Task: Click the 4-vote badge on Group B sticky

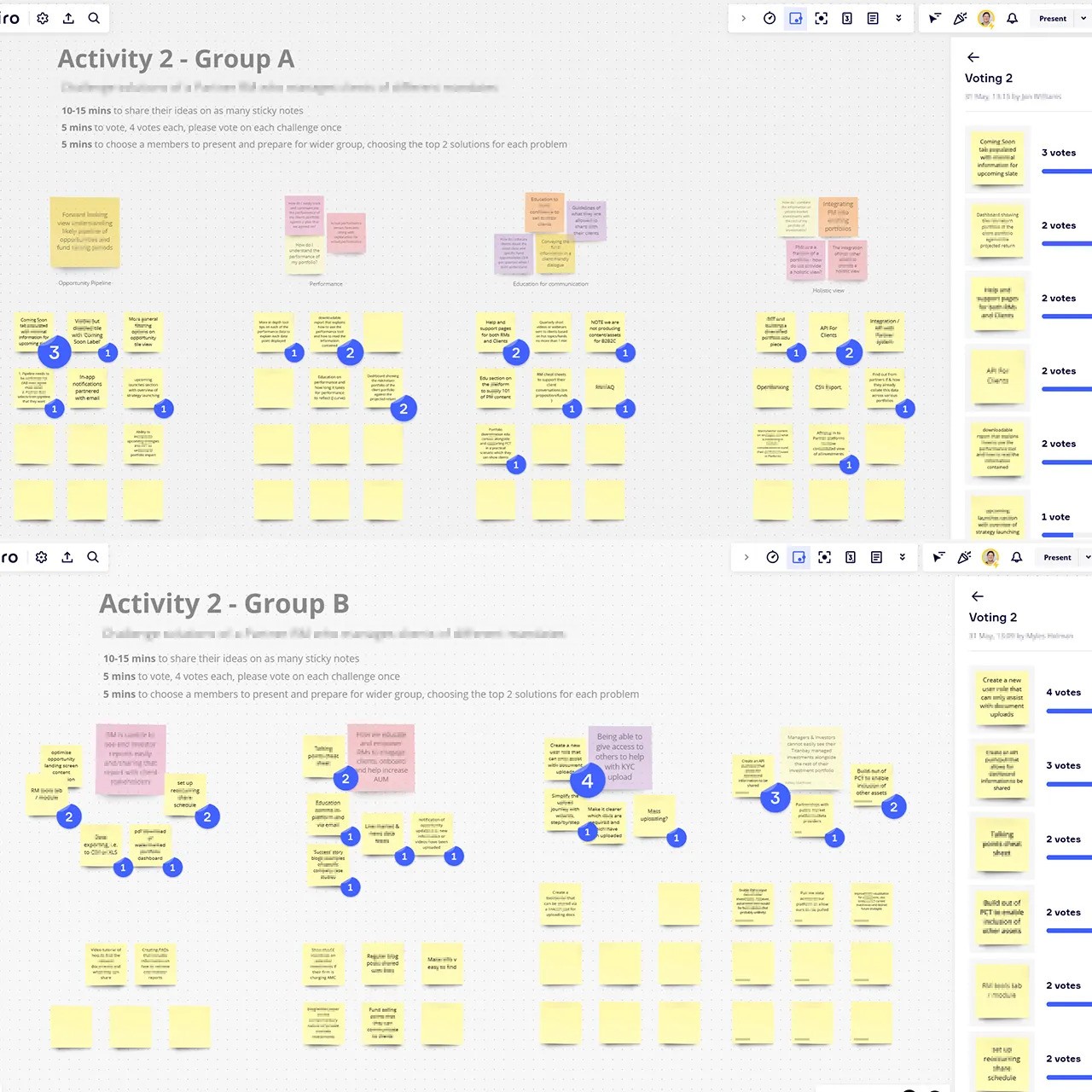Action: pyautogui.click(x=587, y=781)
